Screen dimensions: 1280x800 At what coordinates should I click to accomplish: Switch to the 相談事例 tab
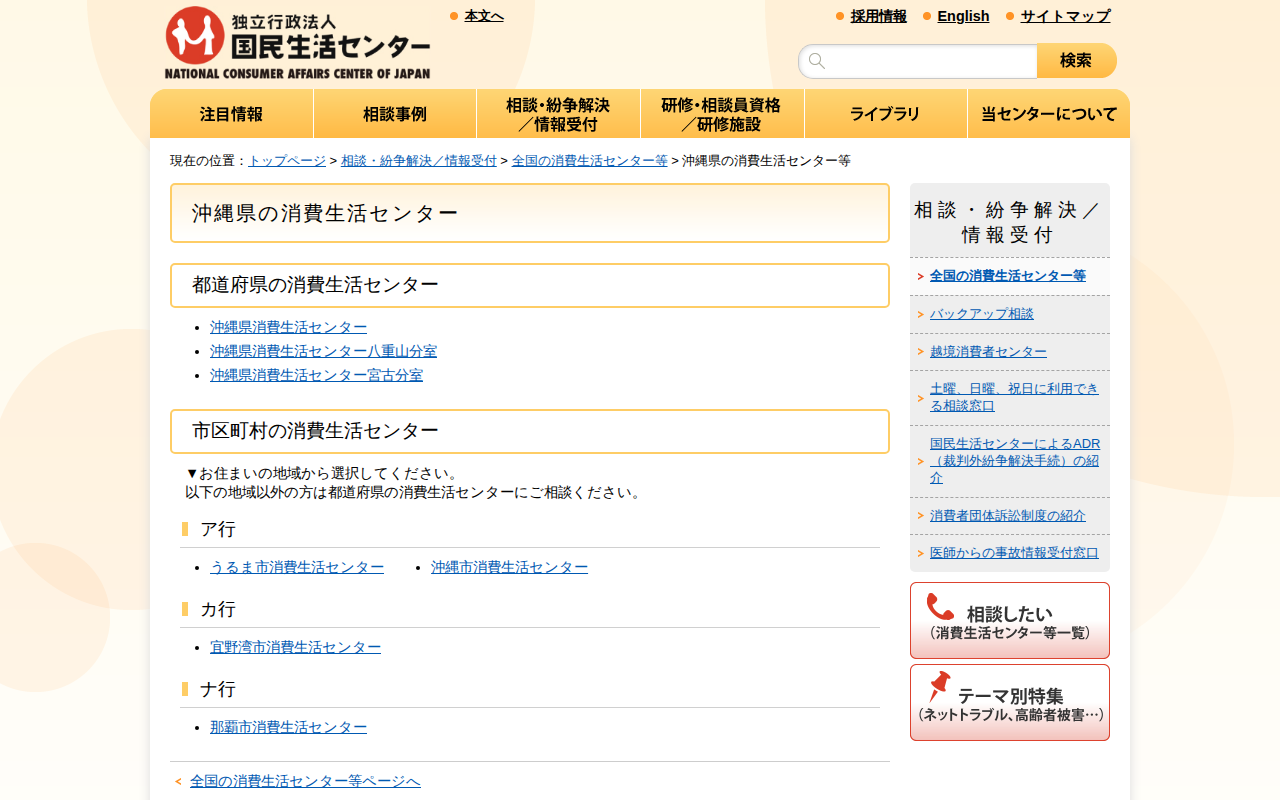pyautogui.click(x=394, y=113)
